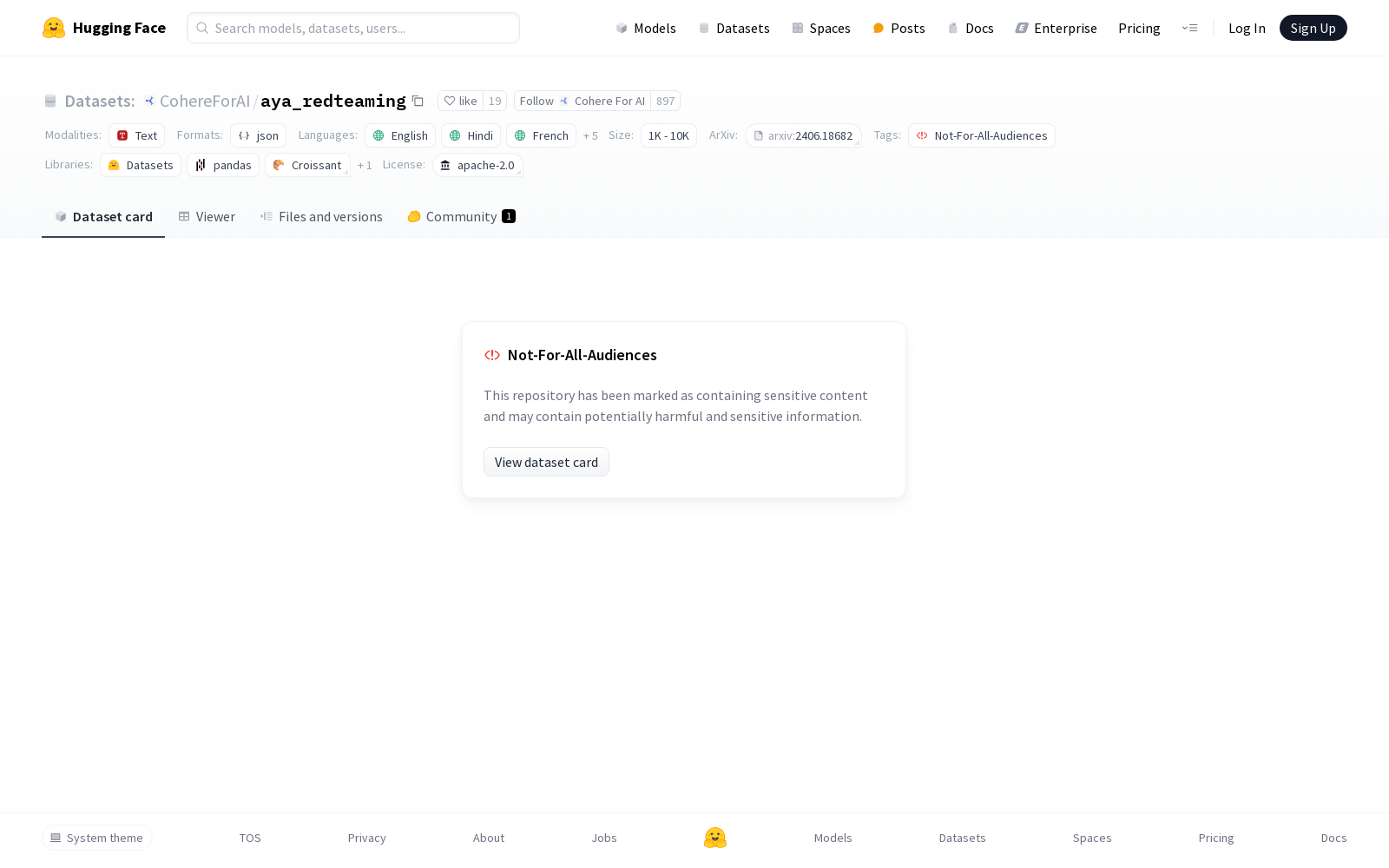Focus the search models, datasets, users field
The height and width of the screenshot is (868, 1389).
[x=353, y=28]
